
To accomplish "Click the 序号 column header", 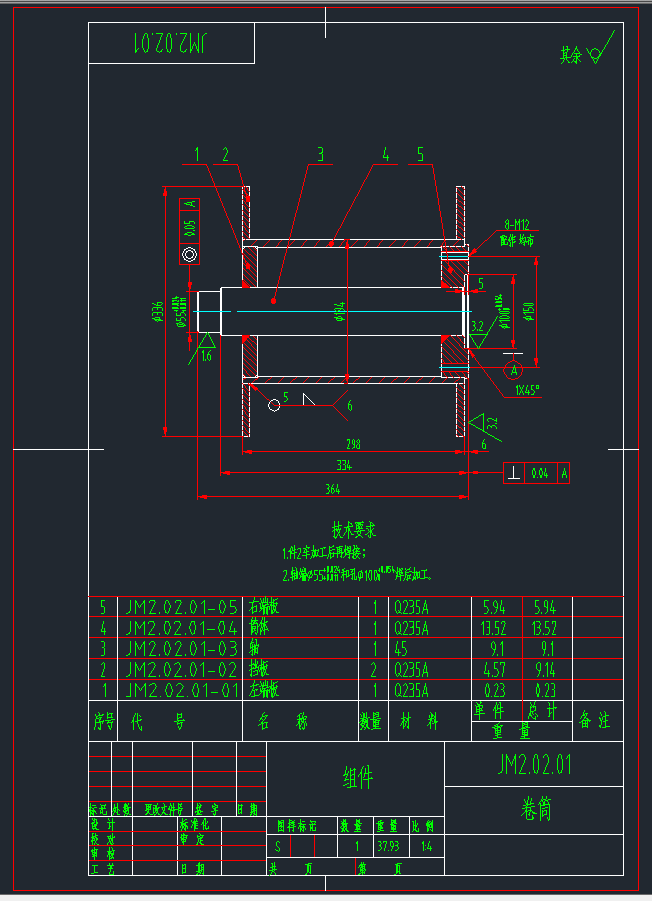I will [x=103, y=721].
